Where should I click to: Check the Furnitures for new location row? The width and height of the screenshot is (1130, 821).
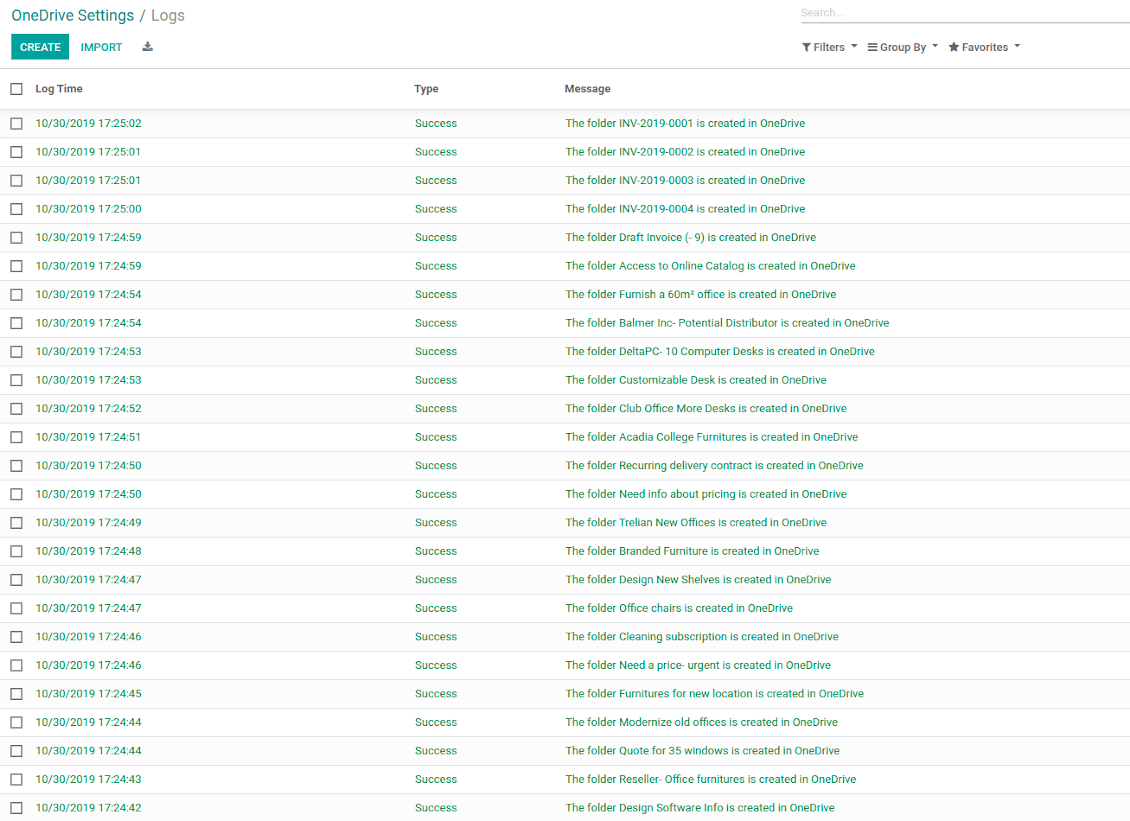pyautogui.click(x=17, y=693)
